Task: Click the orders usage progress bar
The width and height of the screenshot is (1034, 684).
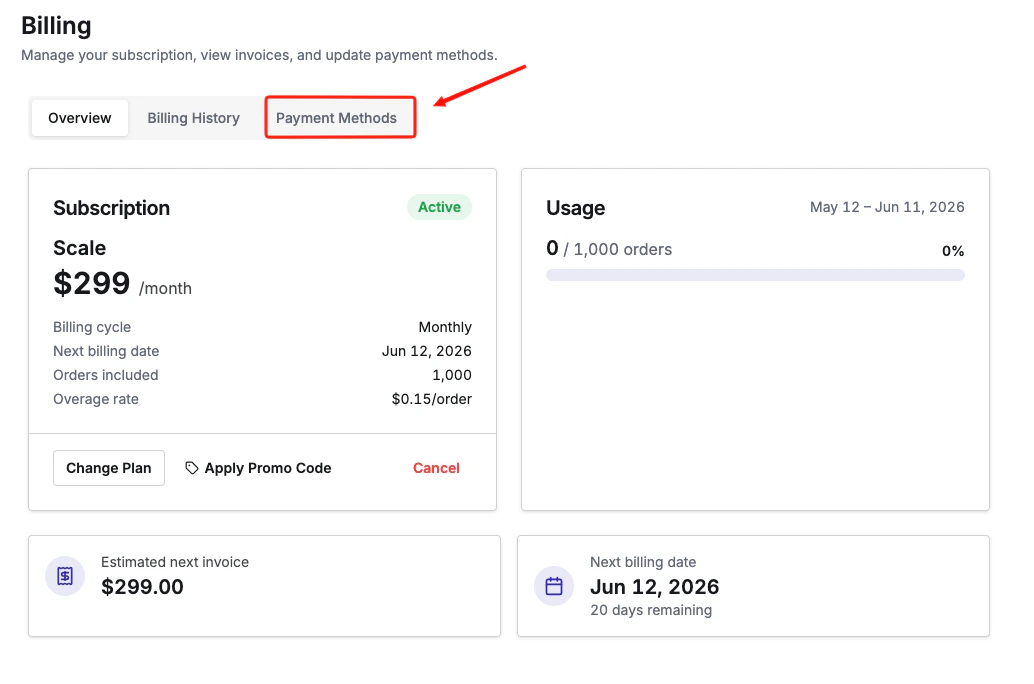Action: coord(755,275)
